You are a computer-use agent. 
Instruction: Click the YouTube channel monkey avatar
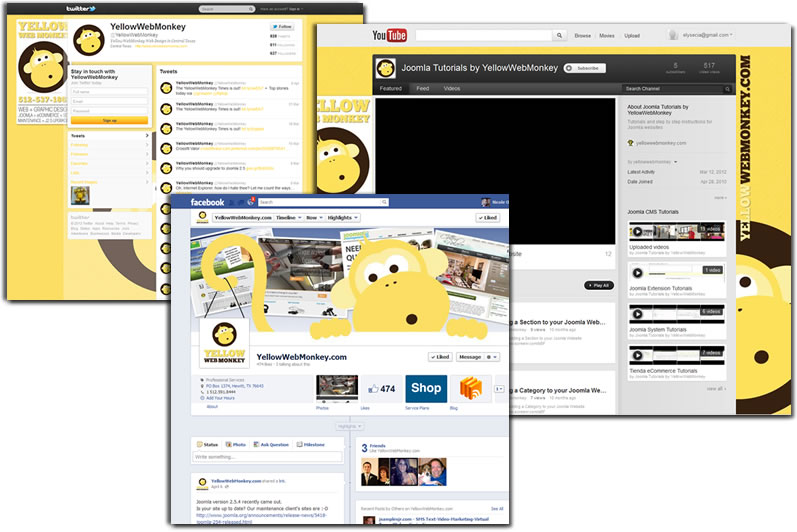point(386,68)
